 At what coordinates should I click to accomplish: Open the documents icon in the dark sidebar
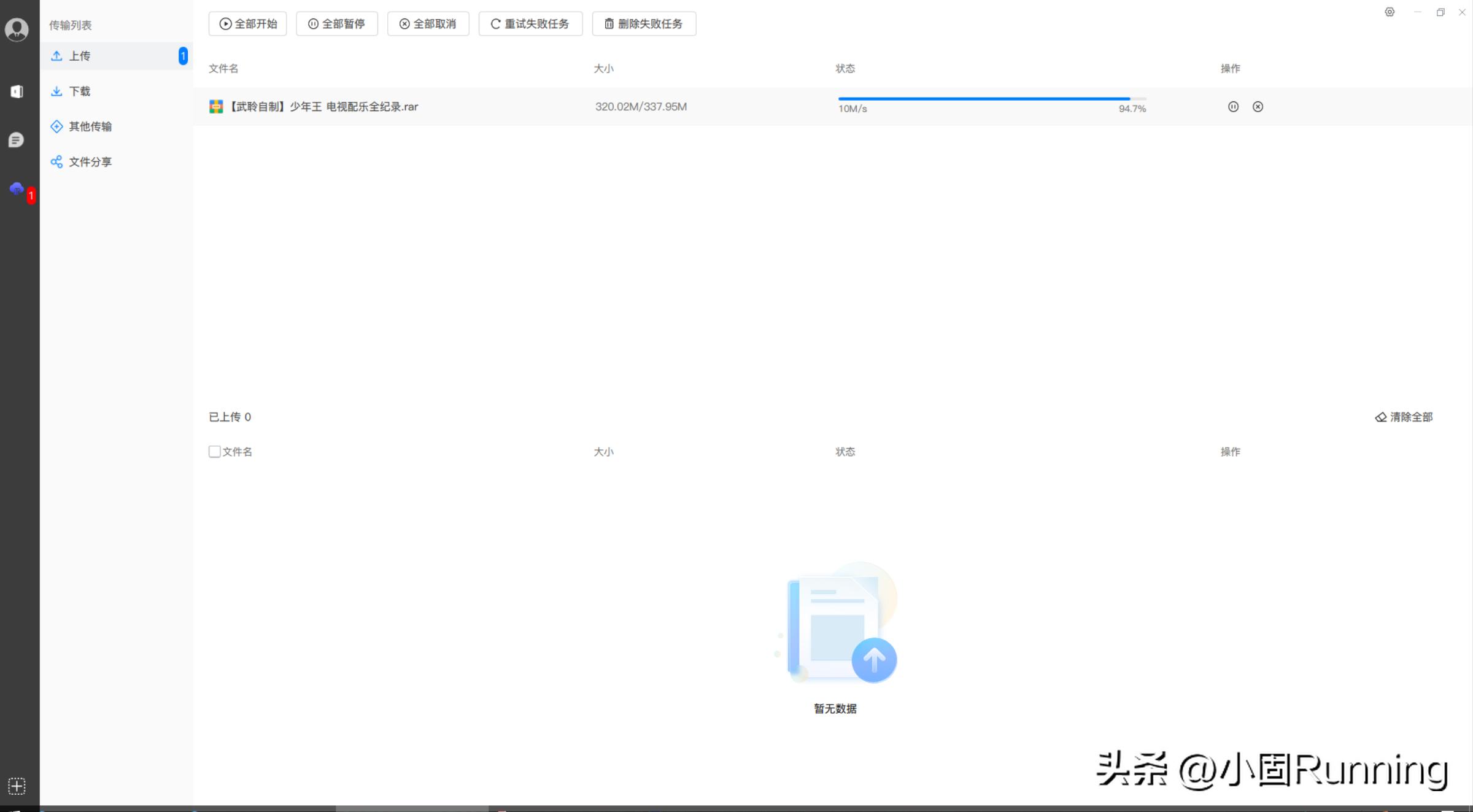click(17, 91)
